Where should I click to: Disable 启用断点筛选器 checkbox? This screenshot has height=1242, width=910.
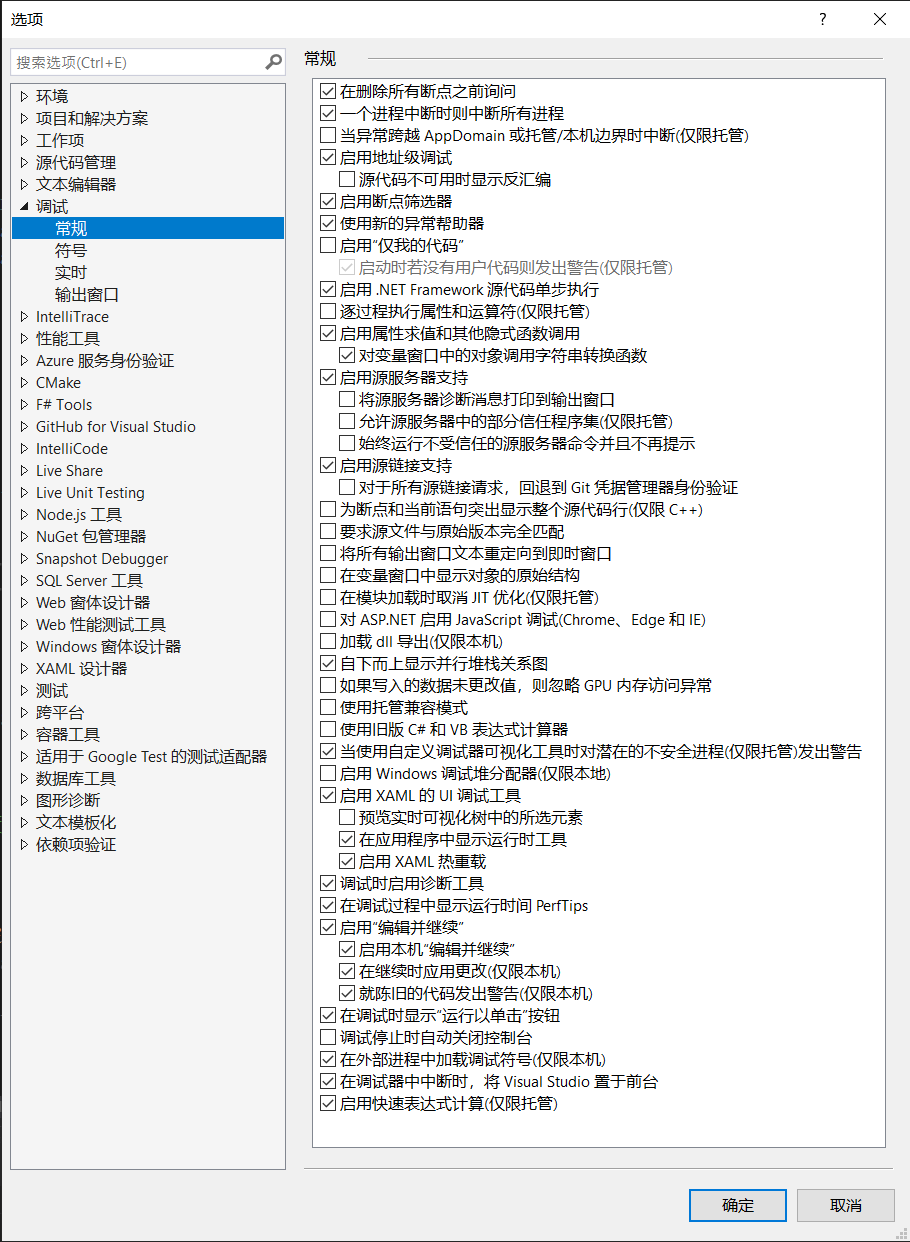pos(327,201)
